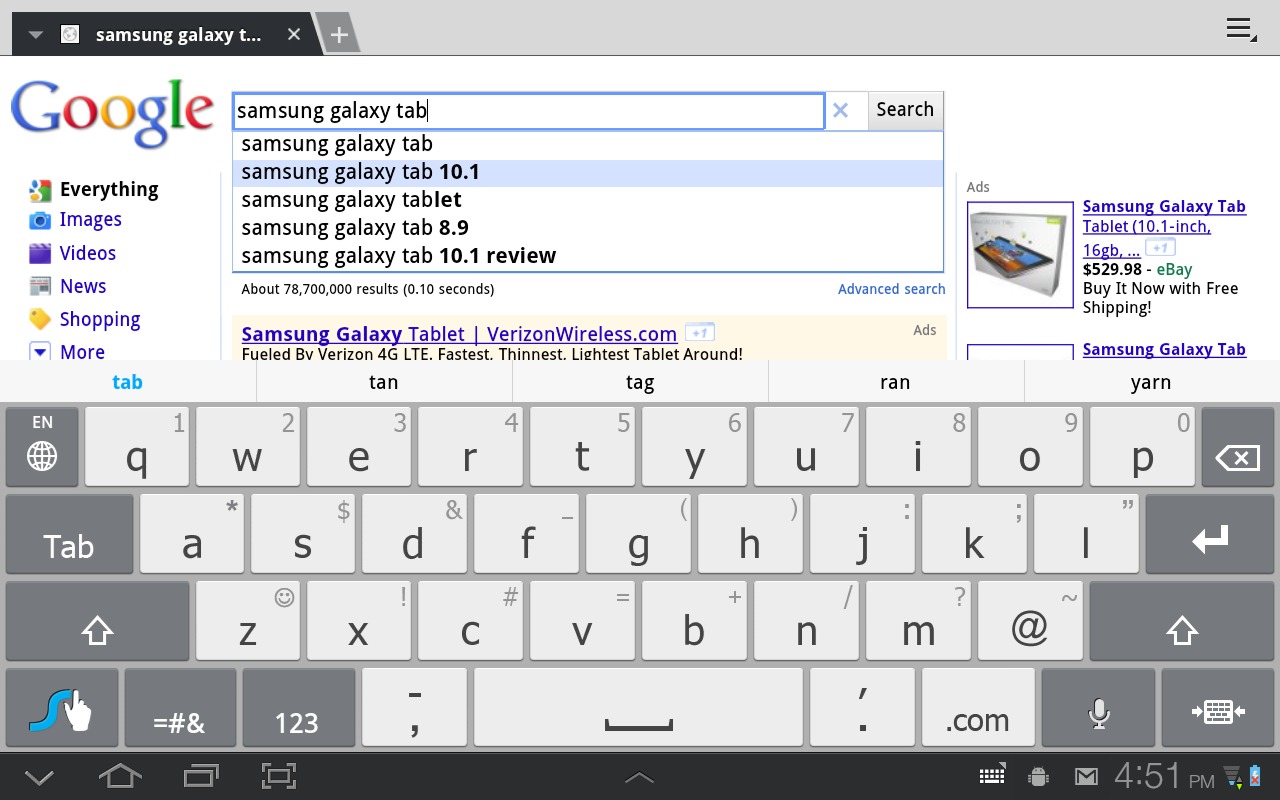This screenshot has height=800, width=1280.
Task: Tap the screenshot capture icon
Action: coord(279,776)
